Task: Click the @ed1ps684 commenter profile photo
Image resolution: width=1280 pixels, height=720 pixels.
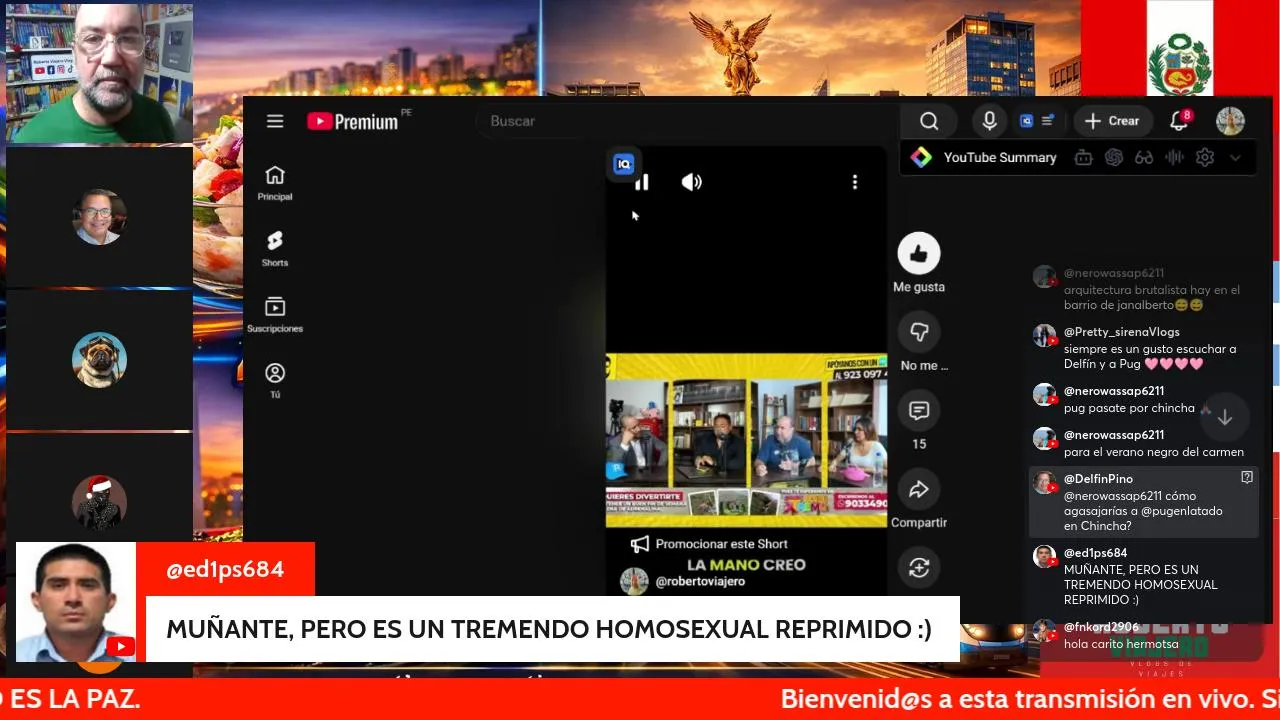Action: [76, 602]
